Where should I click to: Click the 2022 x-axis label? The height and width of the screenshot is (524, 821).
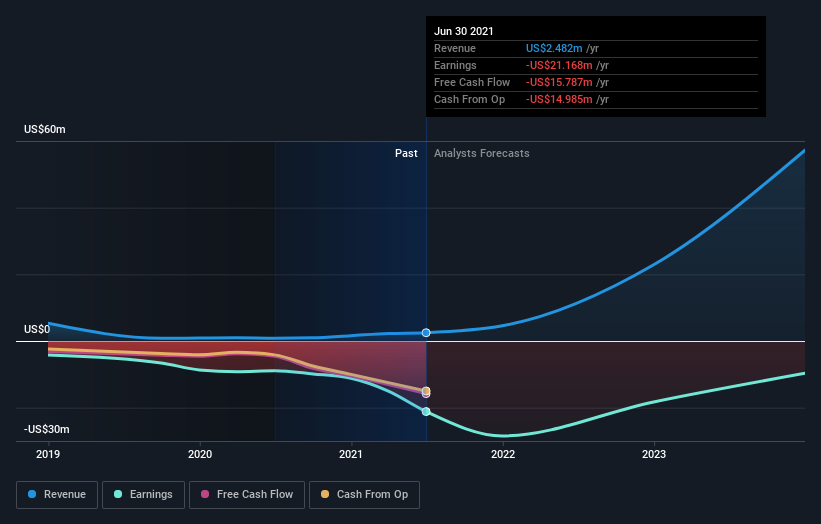pyautogui.click(x=503, y=454)
